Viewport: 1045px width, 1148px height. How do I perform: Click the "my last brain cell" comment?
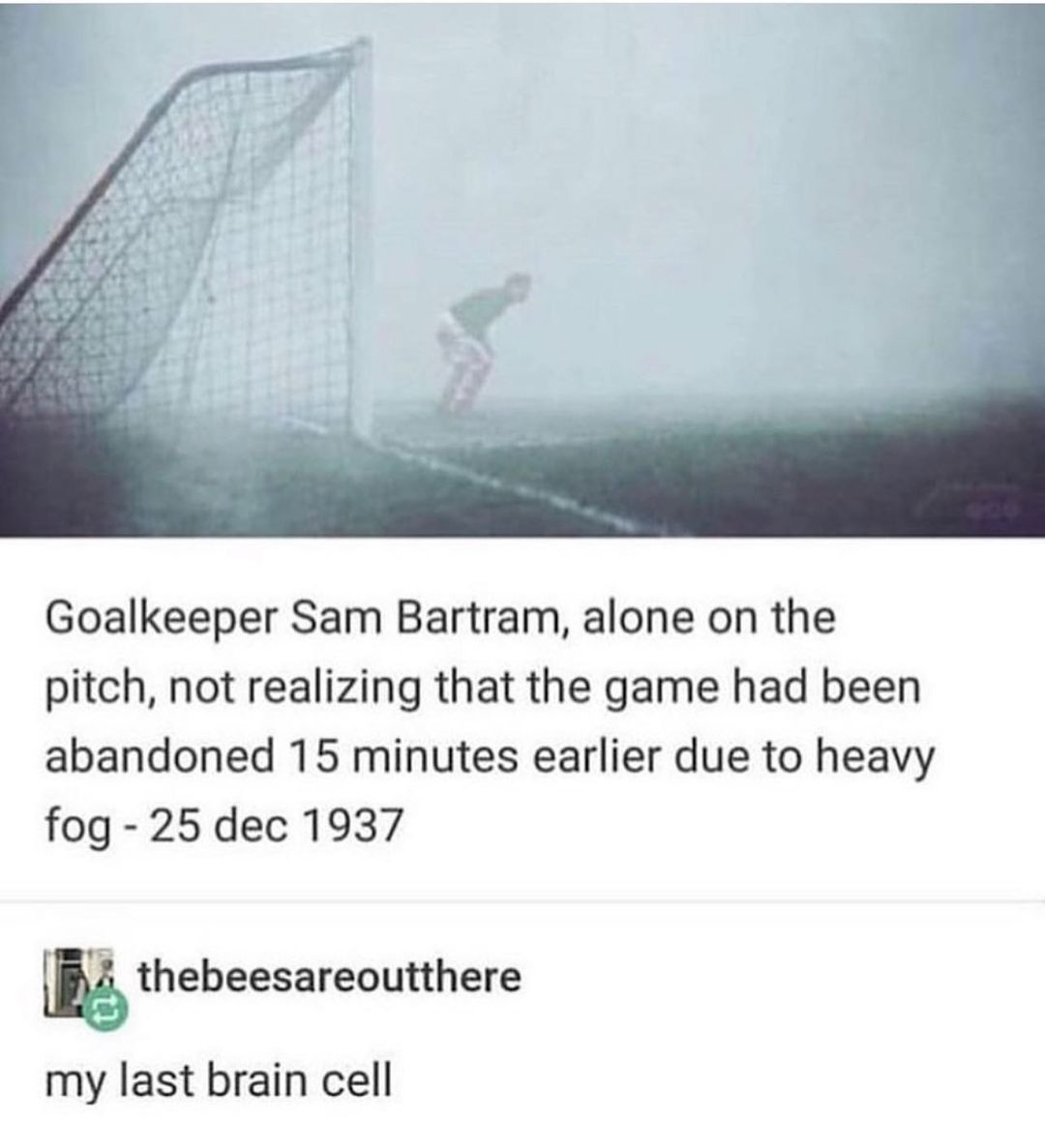tap(219, 1080)
